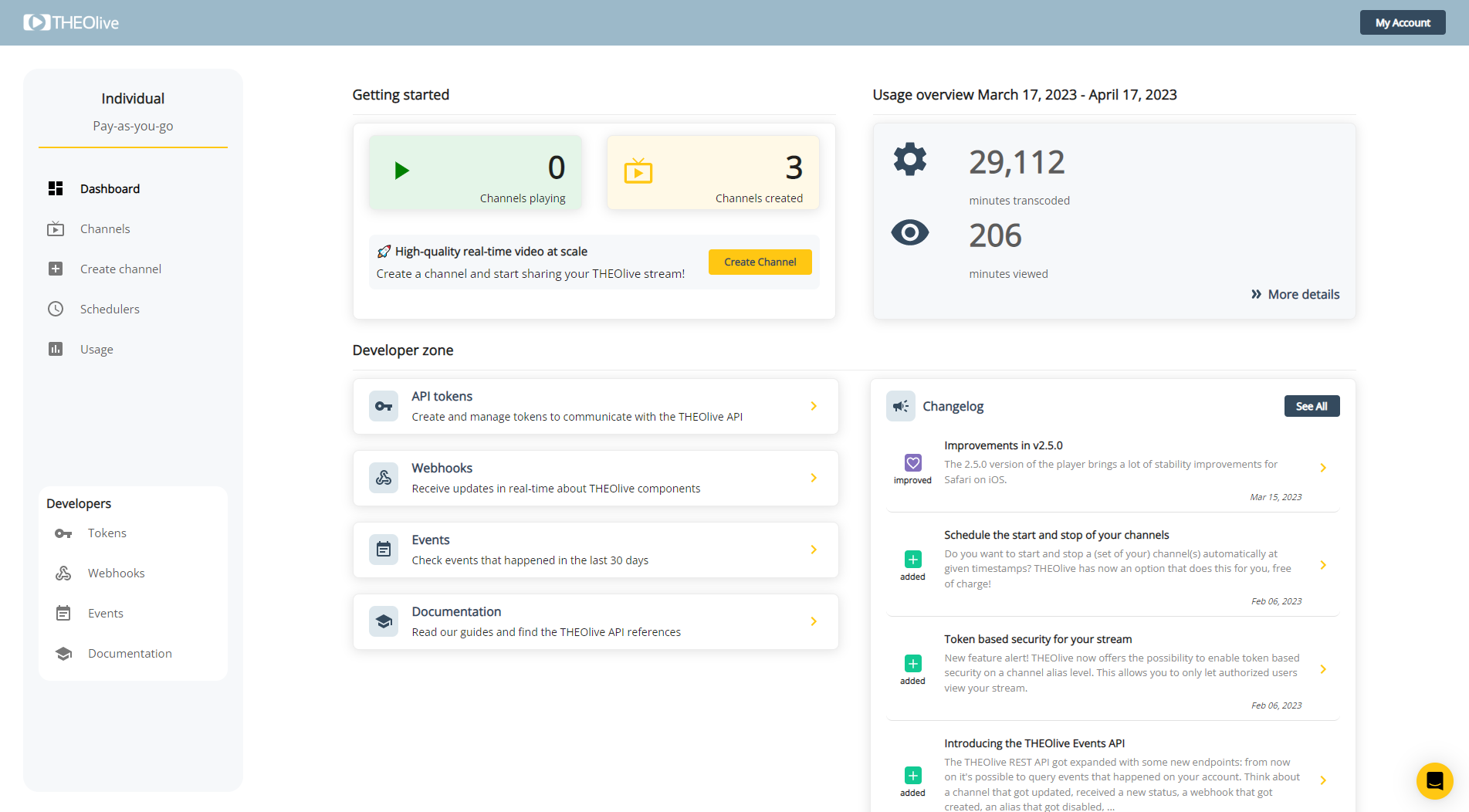The image size is (1469, 812).
Task: Select the Channels icon in the sidebar
Action: point(55,228)
